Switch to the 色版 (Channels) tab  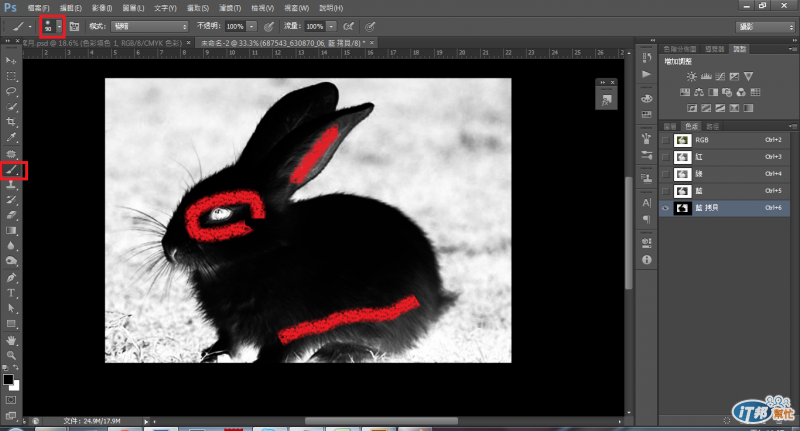coord(691,126)
